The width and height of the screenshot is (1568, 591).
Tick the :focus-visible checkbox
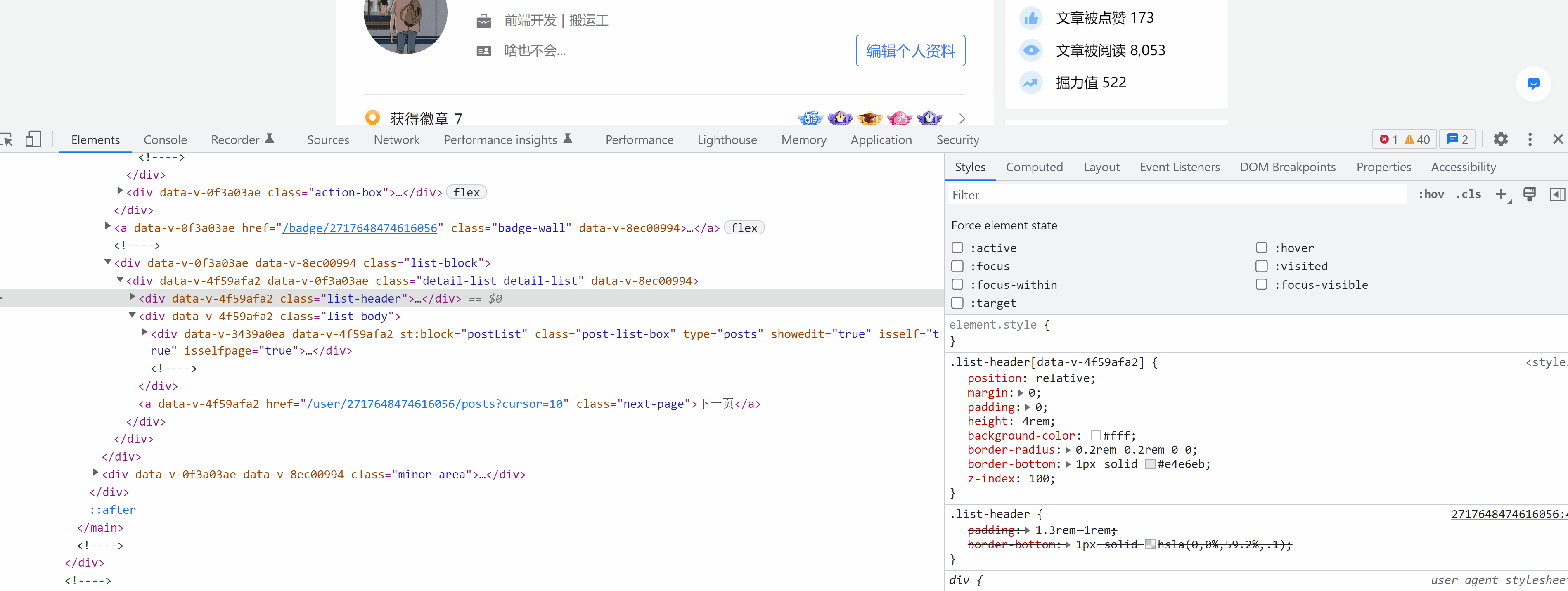(1261, 284)
